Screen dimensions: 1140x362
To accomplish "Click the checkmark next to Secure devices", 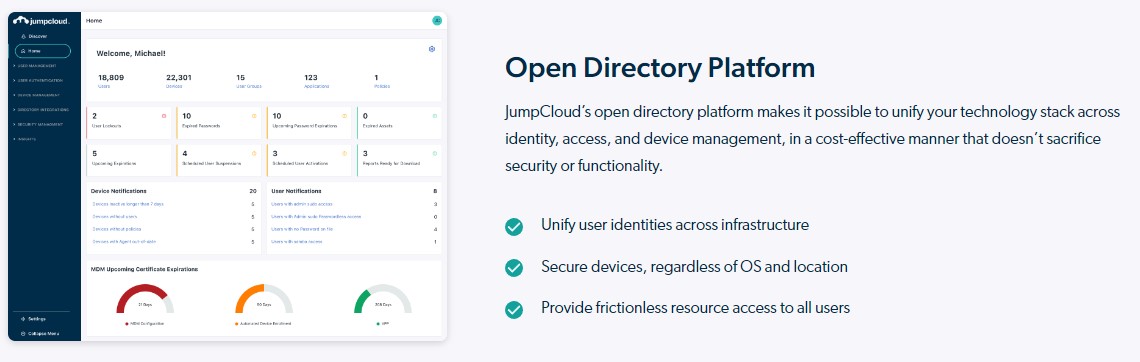I will 514,268.
